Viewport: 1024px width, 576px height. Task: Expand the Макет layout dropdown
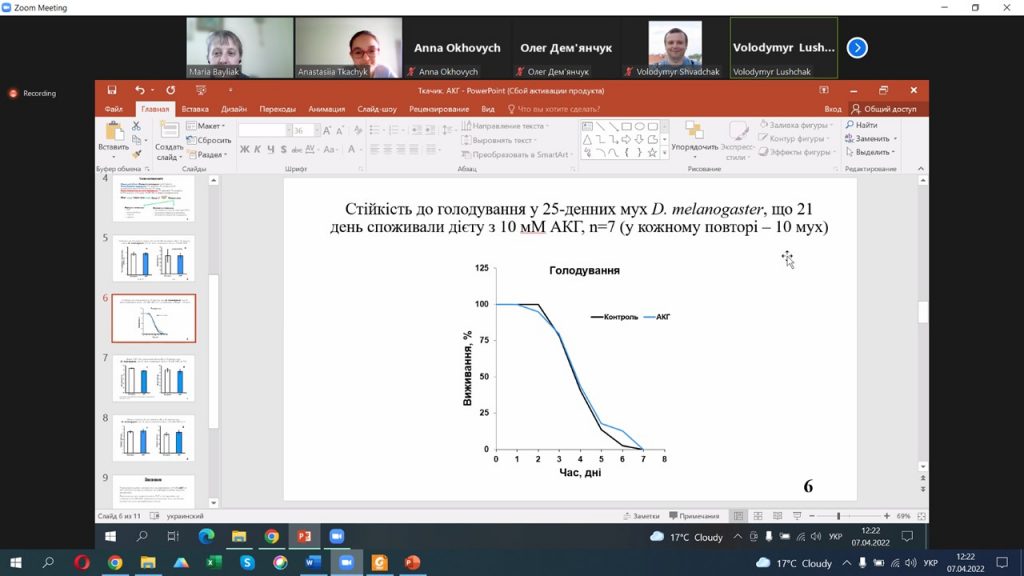tap(206, 125)
